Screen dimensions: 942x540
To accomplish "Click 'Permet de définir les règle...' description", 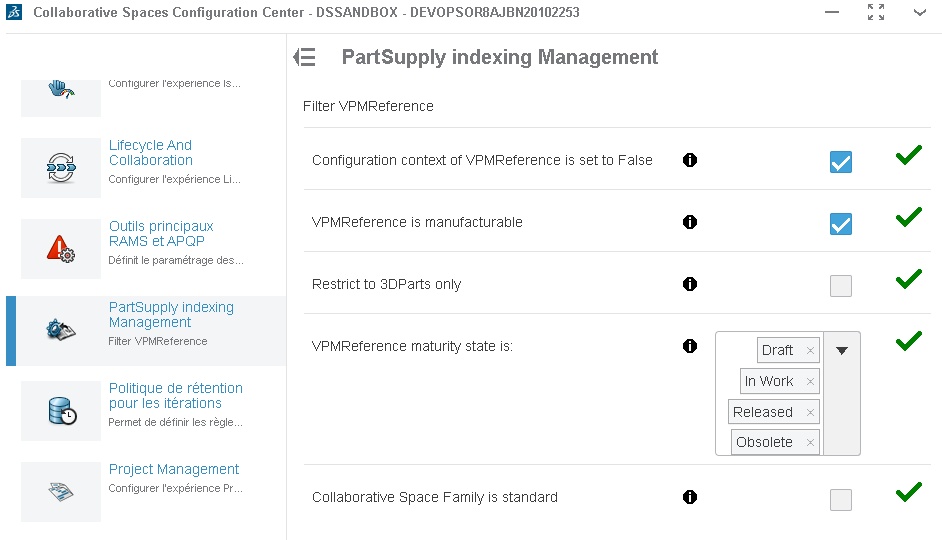I will click(175, 422).
